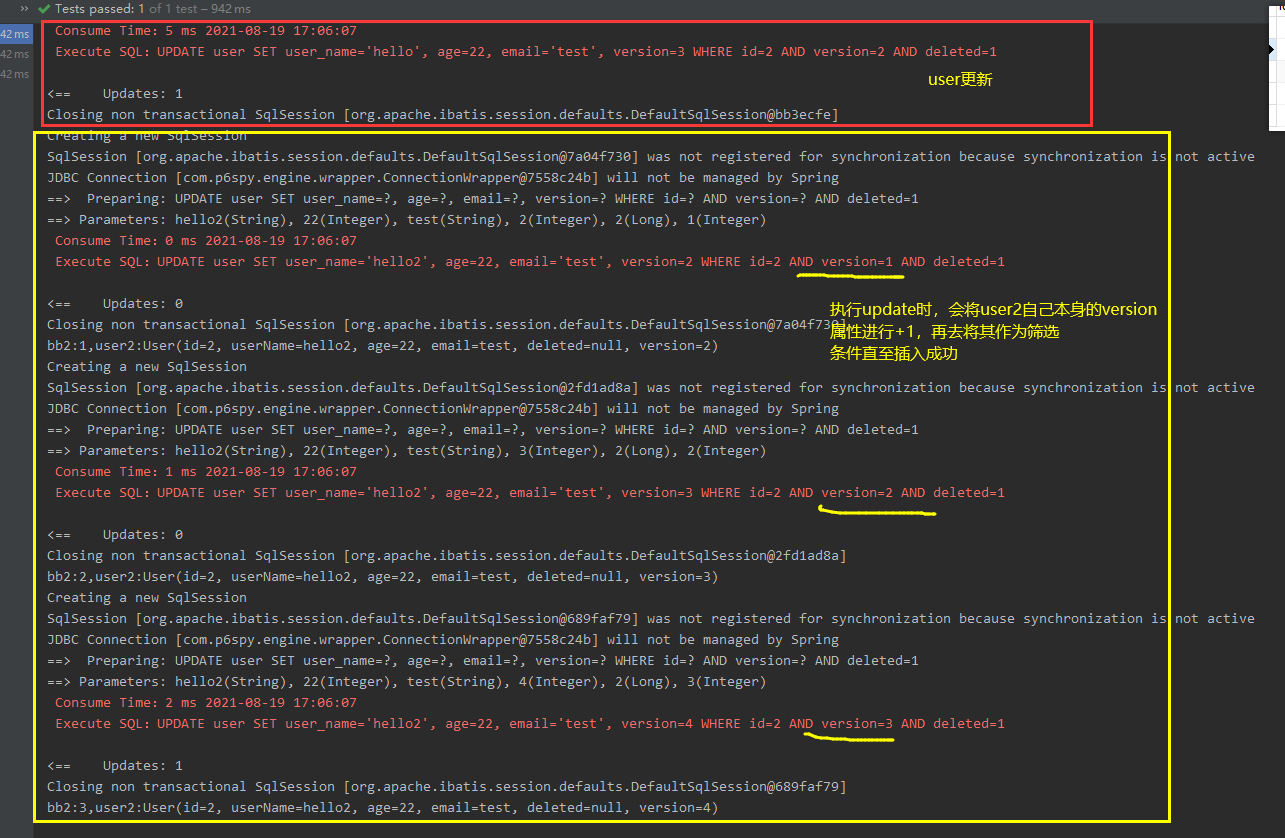Click the 'Consume Time: 1 ms' console line
The height and width of the screenshot is (838, 1285).
click(x=205, y=471)
